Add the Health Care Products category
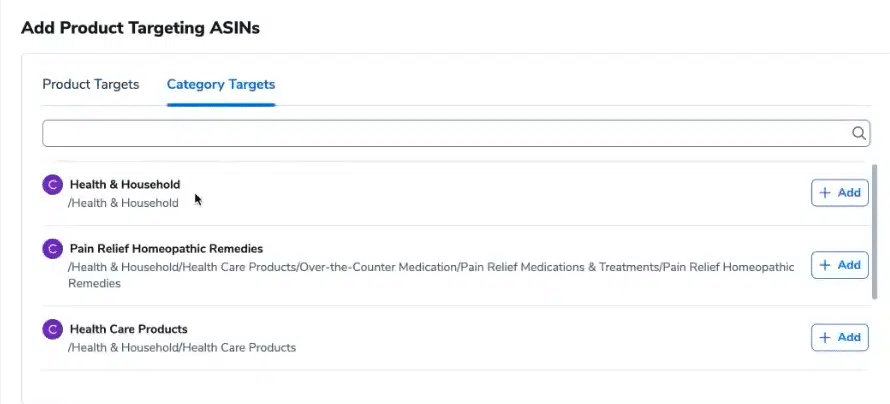Image resolution: width=890 pixels, height=404 pixels. (839, 338)
